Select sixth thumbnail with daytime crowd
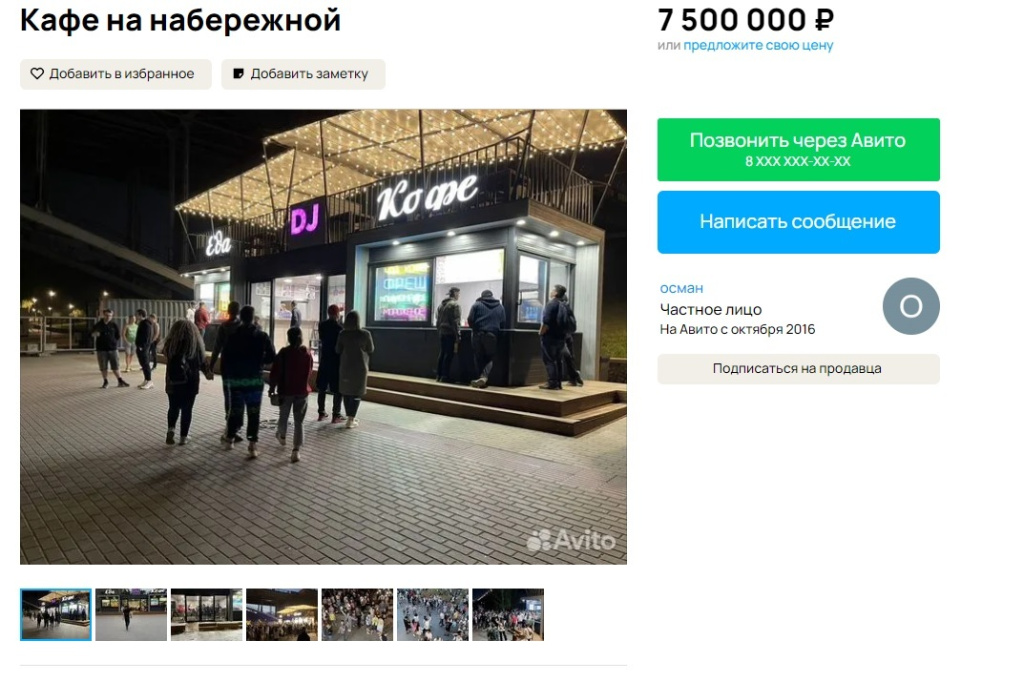1024x682 pixels. point(433,615)
